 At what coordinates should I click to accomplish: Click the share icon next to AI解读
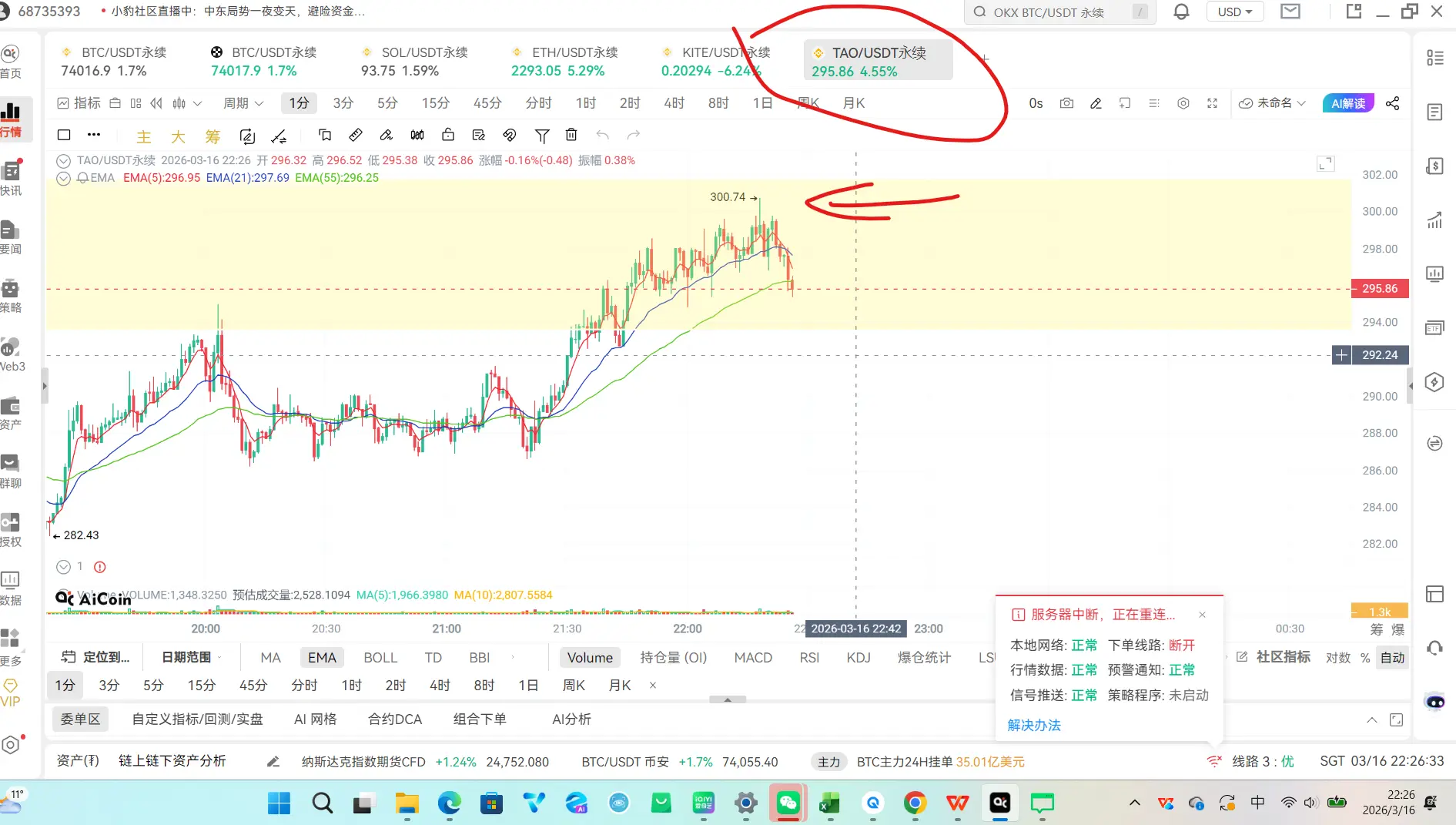click(x=1393, y=103)
